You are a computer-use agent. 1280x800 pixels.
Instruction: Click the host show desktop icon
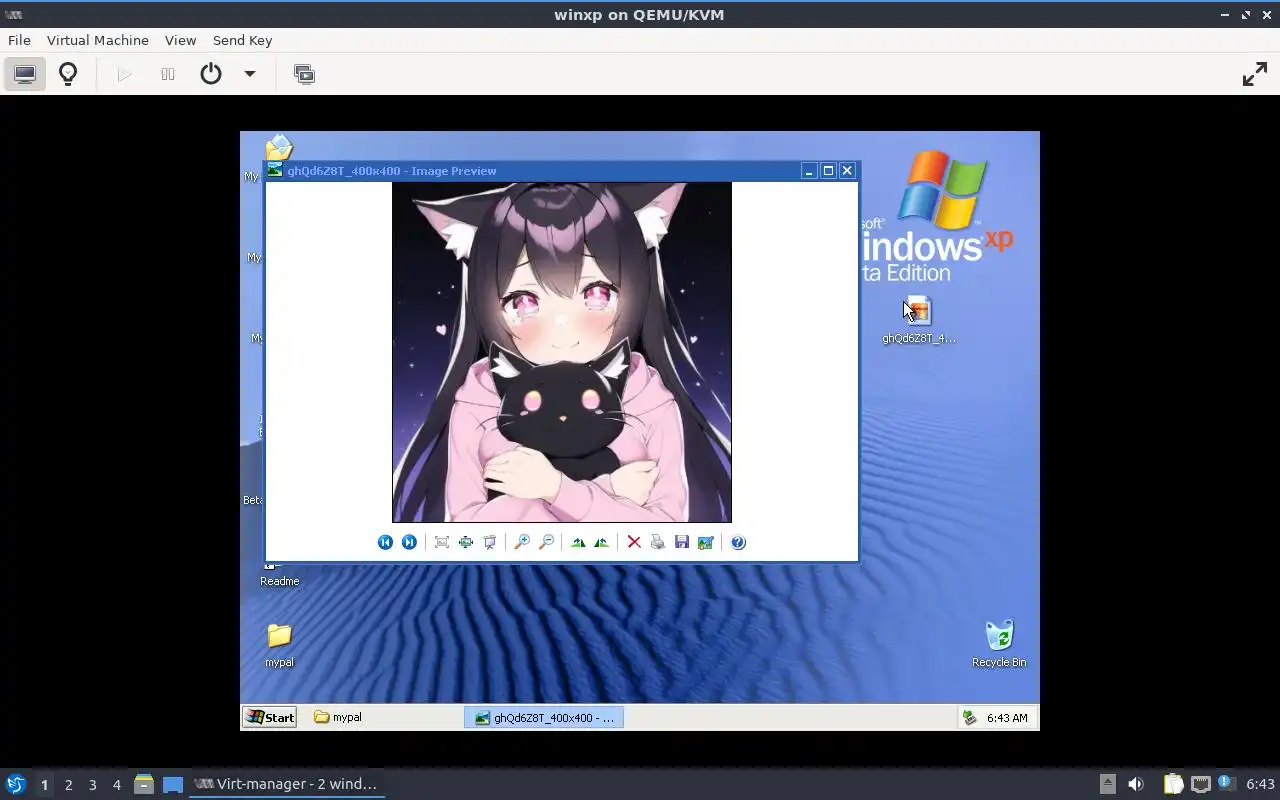[173, 784]
